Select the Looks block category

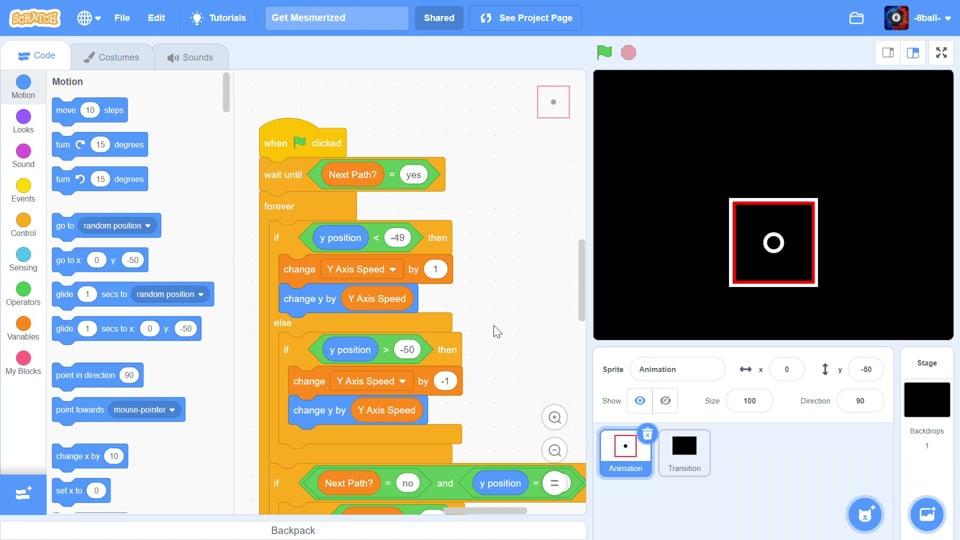tap(23, 121)
